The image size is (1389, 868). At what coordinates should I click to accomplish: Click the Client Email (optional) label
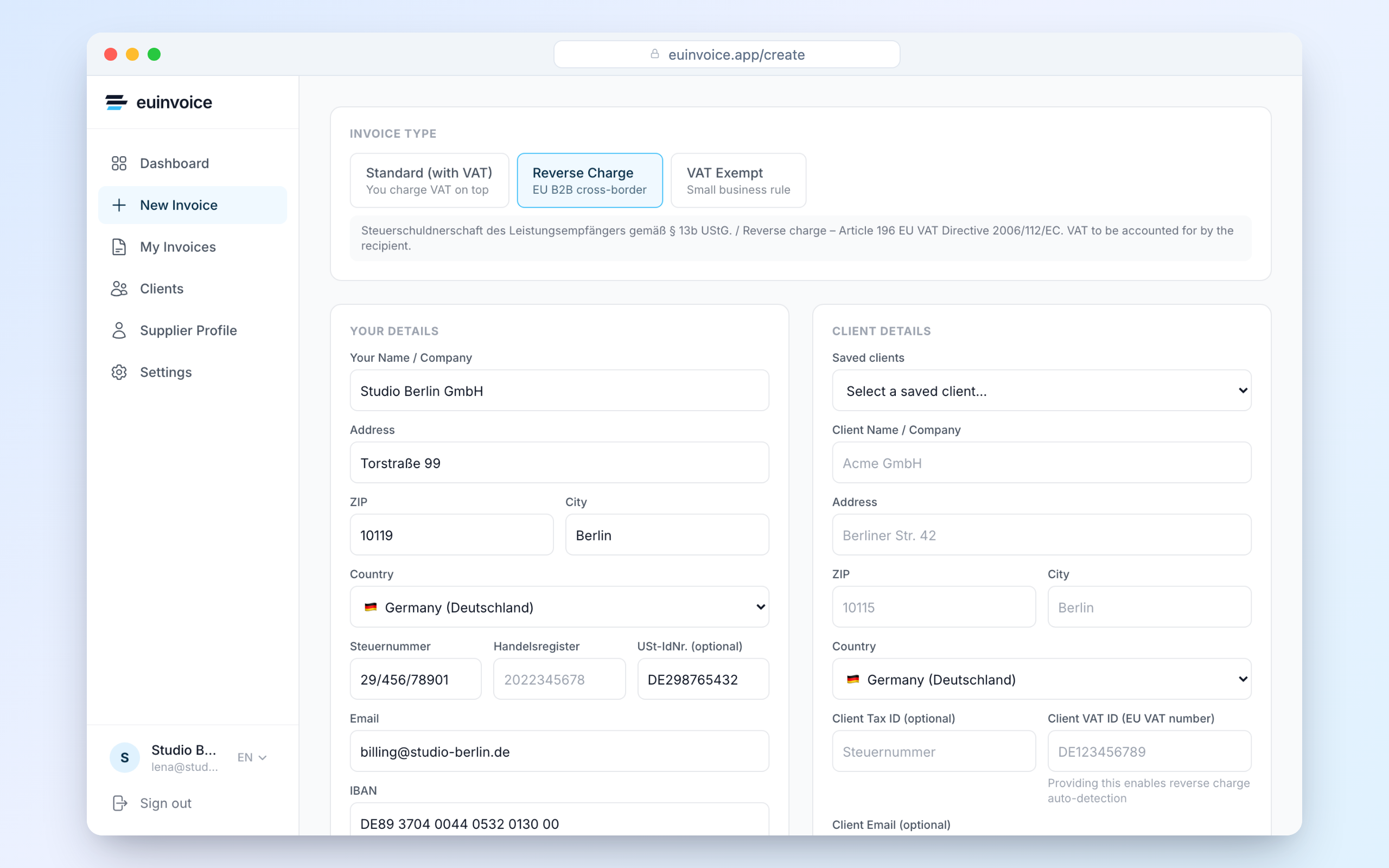coord(891,825)
